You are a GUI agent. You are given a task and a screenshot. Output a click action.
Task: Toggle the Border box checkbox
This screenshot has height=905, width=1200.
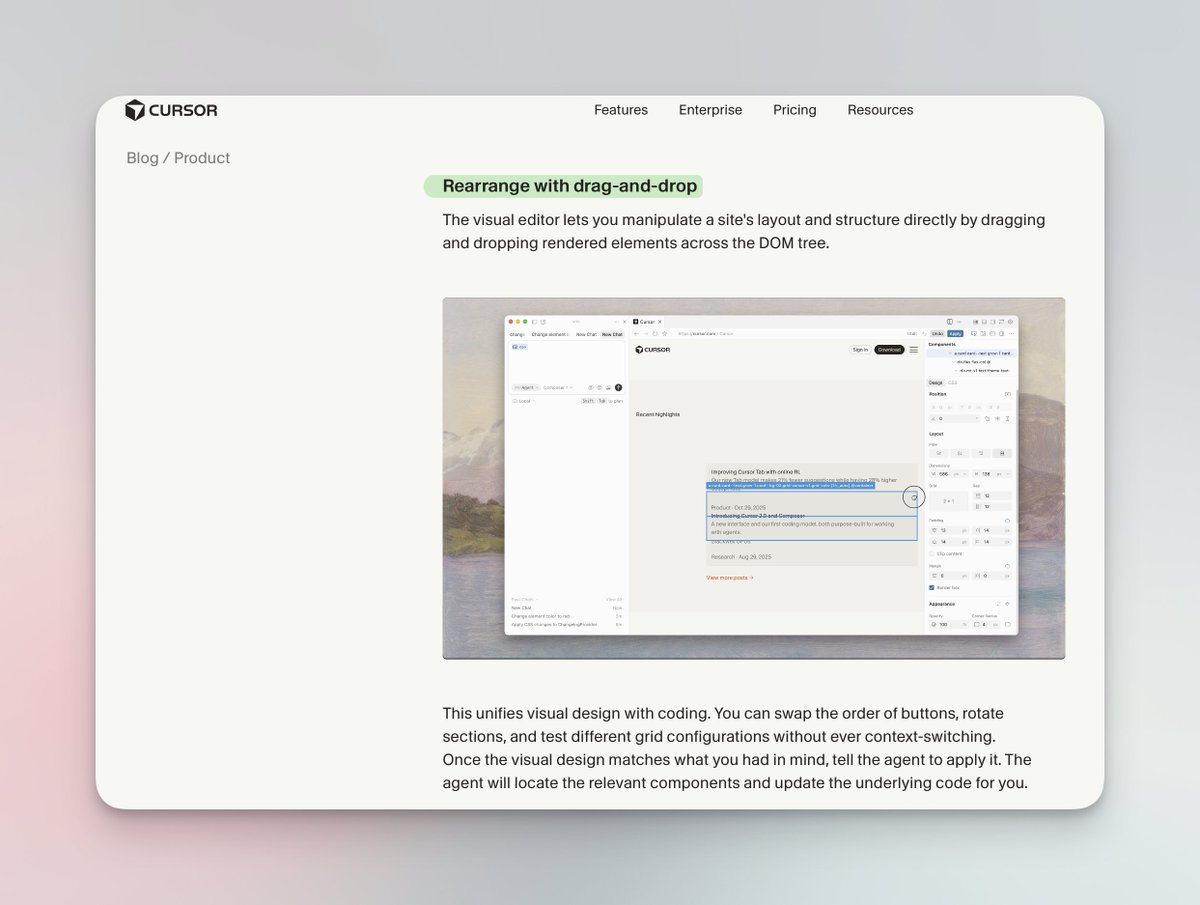(931, 588)
